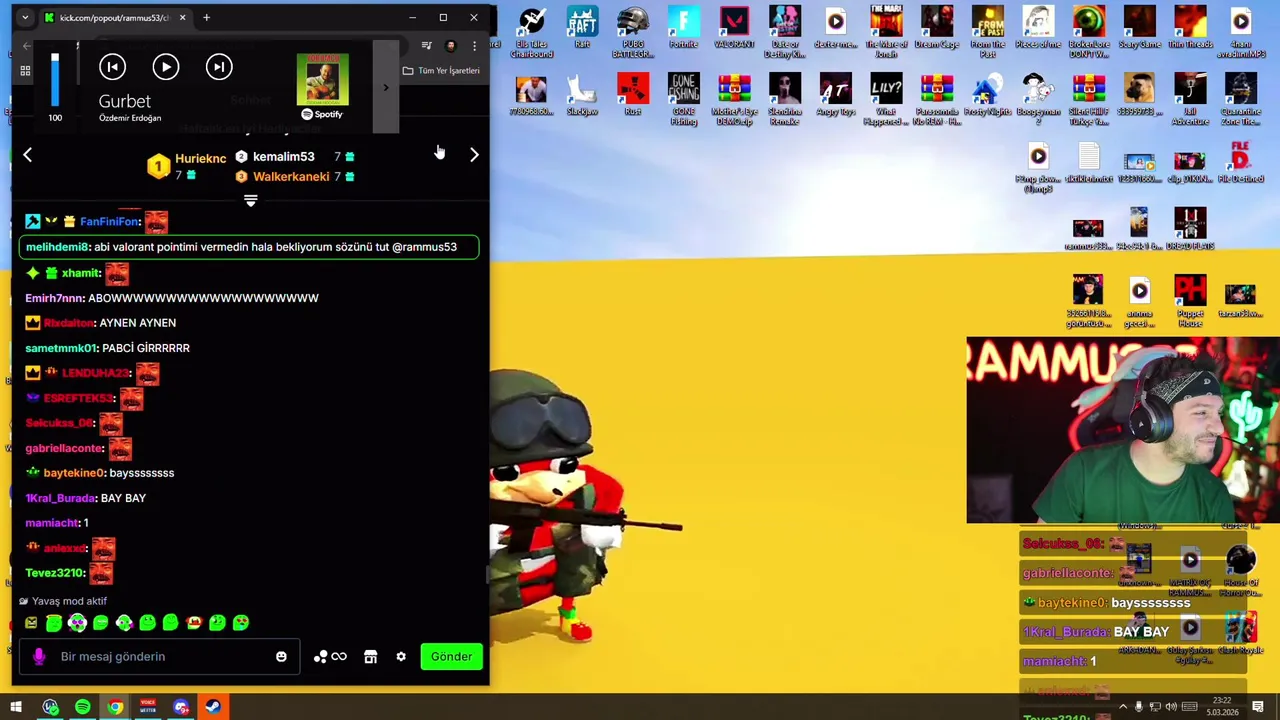The width and height of the screenshot is (1280, 720).
Task: Select the Jail Adventure desktop icon
Action: (1190, 99)
